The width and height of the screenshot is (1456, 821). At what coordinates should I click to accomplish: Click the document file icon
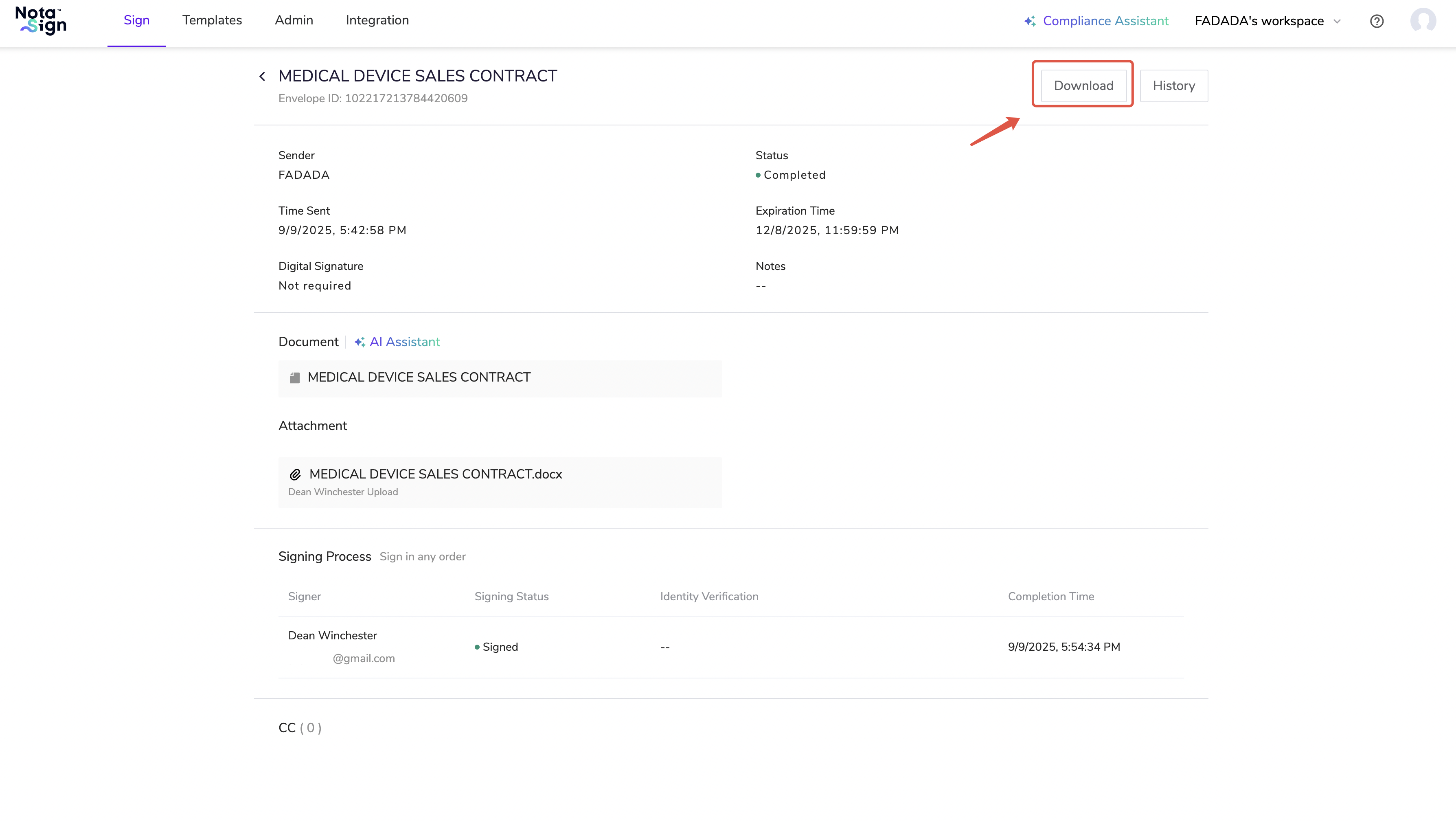coord(294,378)
